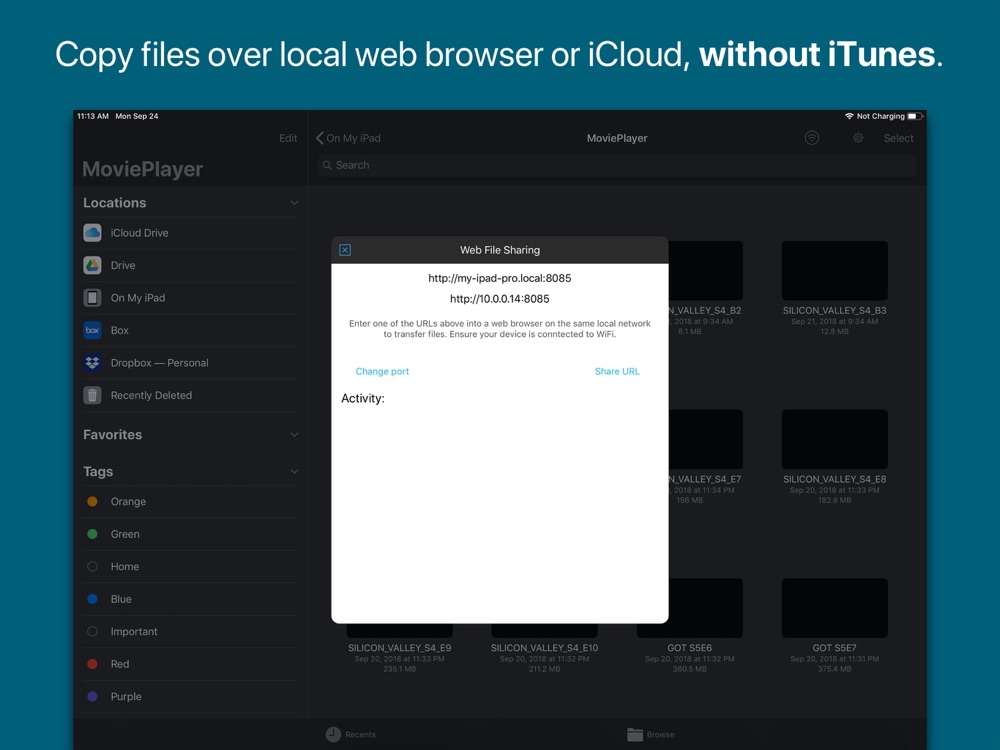Image resolution: width=1000 pixels, height=750 pixels.
Task: Click the Share URL link
Action: pos(617,371)
